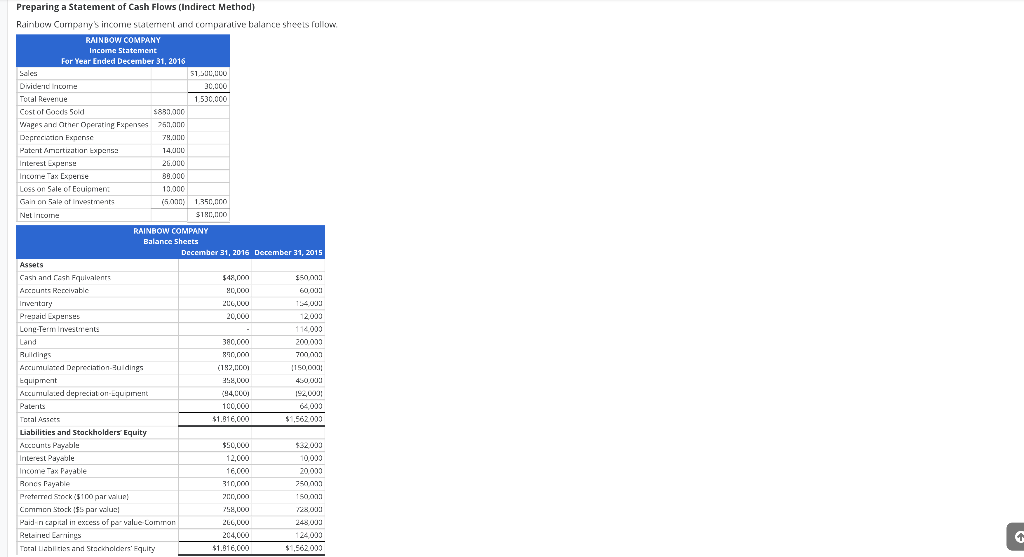Click 'Common Stock ($5 par value)' label
The image size is (1024, 557).
point(70,509)
